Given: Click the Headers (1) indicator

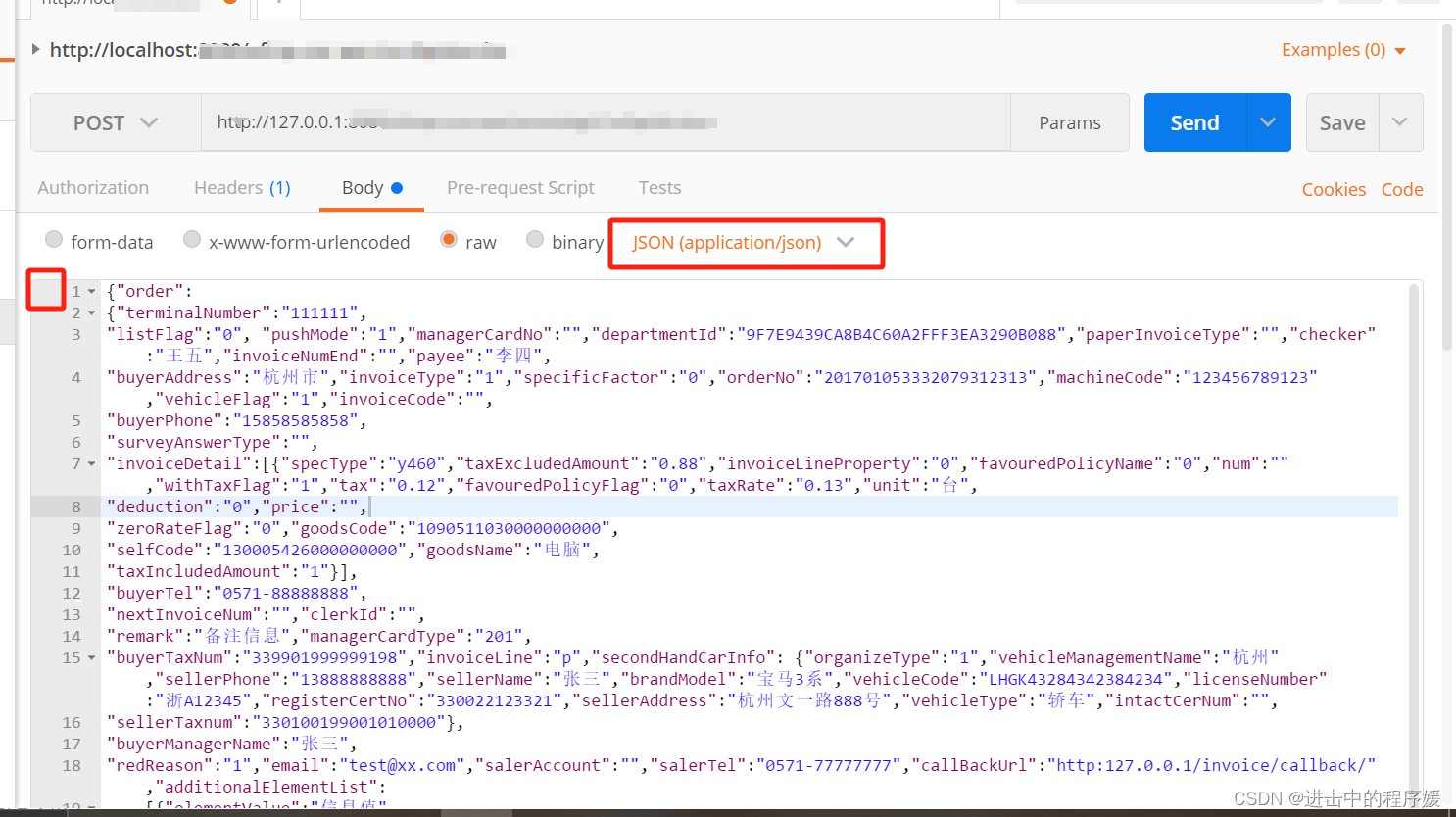Looking at the screenshot, I should (241, 187).
